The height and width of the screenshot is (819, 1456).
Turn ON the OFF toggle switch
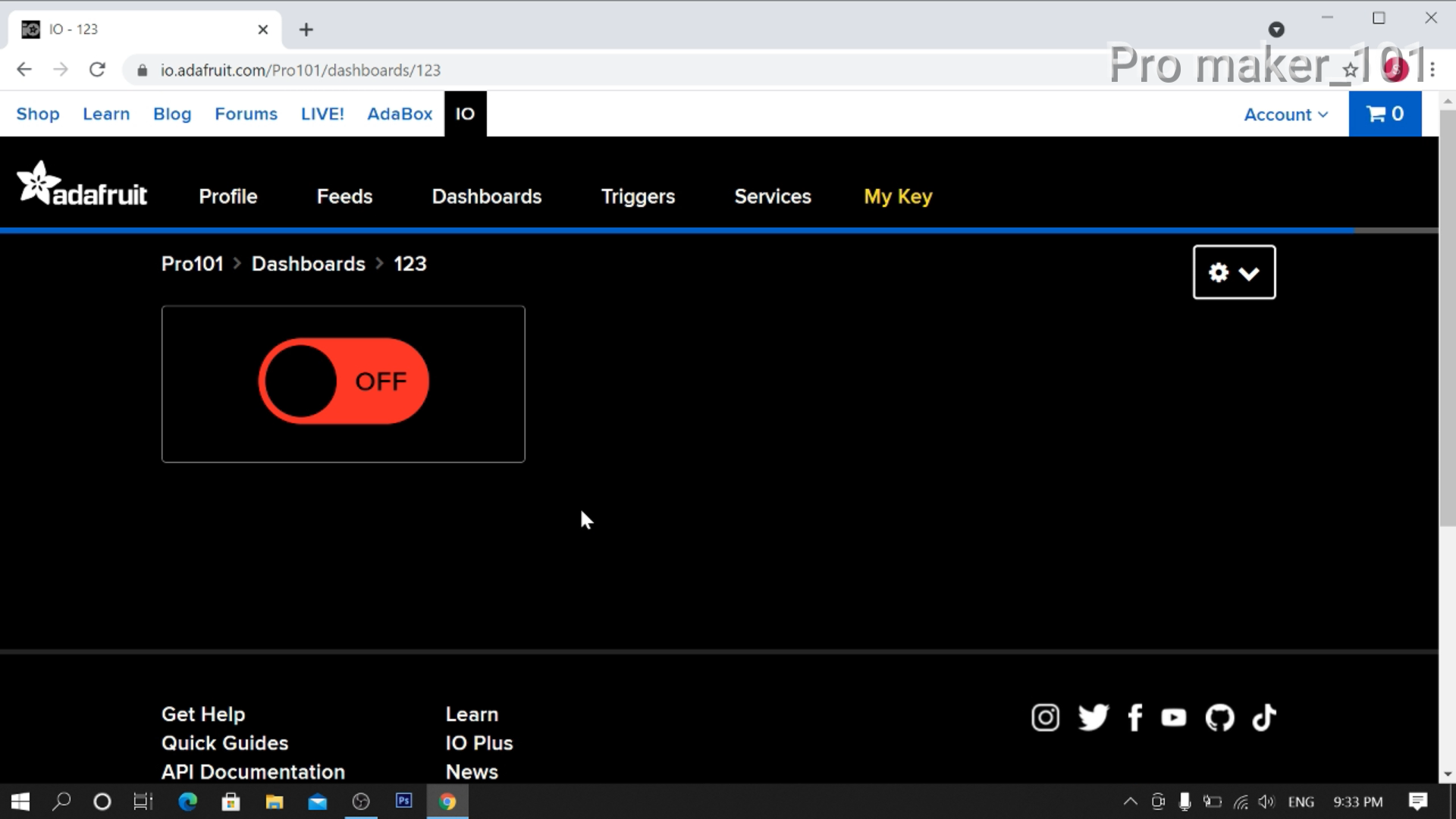click(x=343, y=381)
